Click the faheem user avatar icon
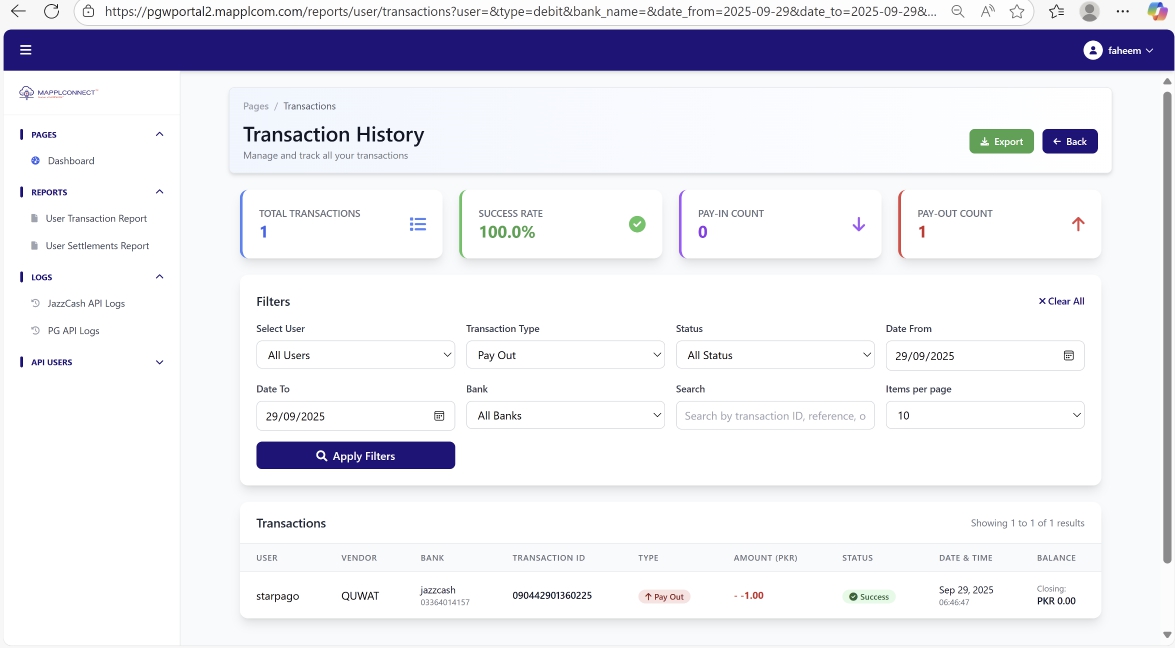Viewport: 1175px width, 648px height. coord(1093,50)
